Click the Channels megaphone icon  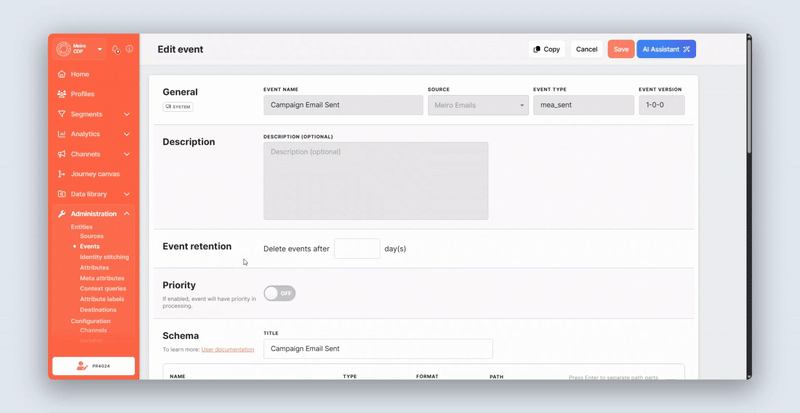click(62, 154)
